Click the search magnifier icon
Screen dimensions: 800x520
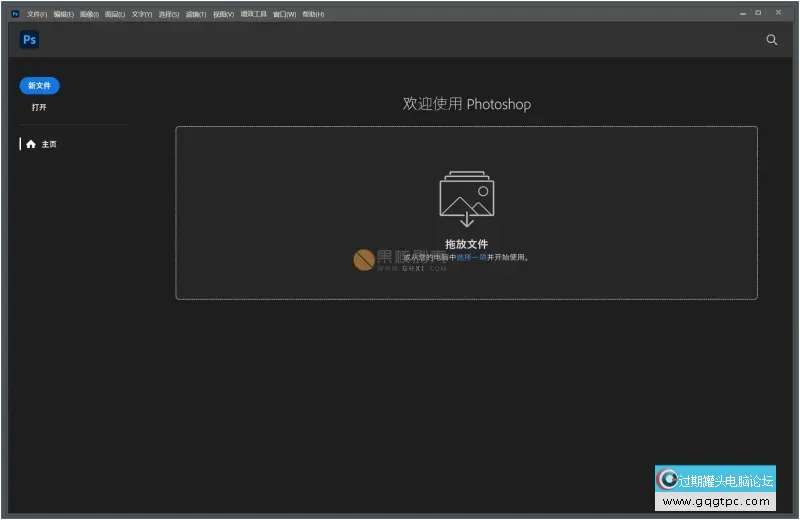(x=771, y=40)
